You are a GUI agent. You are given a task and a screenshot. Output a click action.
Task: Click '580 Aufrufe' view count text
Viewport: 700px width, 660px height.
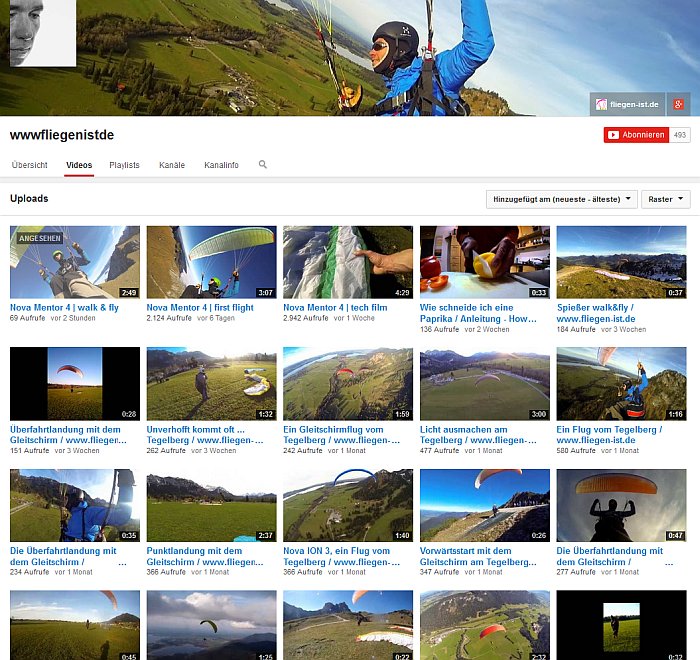point(575,451)
